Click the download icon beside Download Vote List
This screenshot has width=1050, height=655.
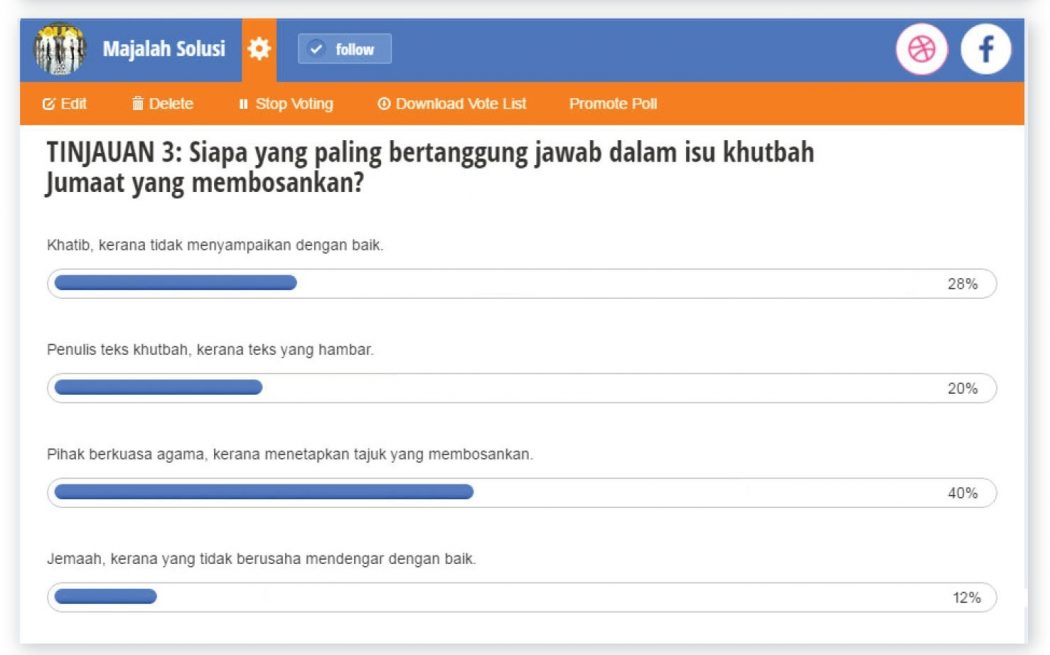(383, 104)
